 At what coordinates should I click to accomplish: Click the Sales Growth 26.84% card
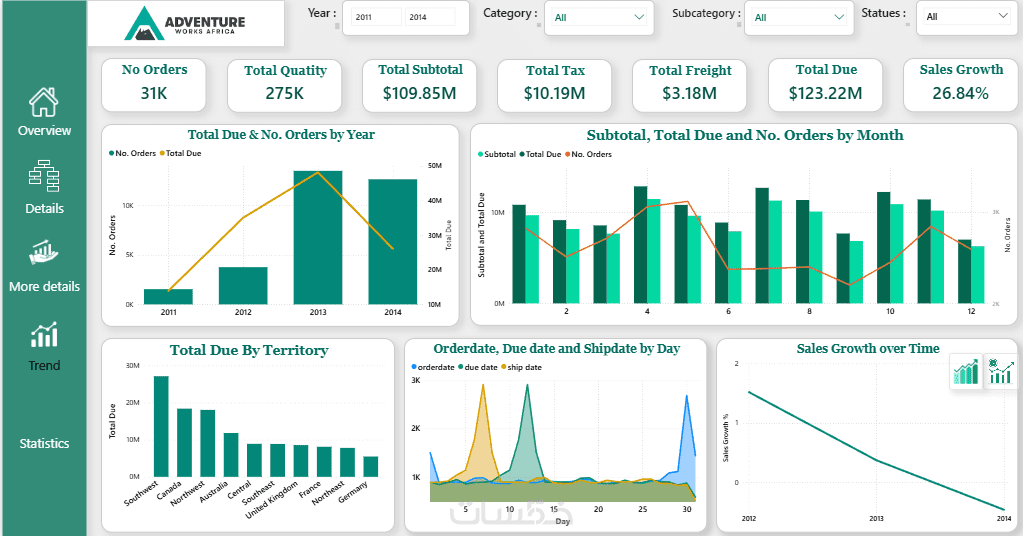pyautogui.click(x=960, y=85)
